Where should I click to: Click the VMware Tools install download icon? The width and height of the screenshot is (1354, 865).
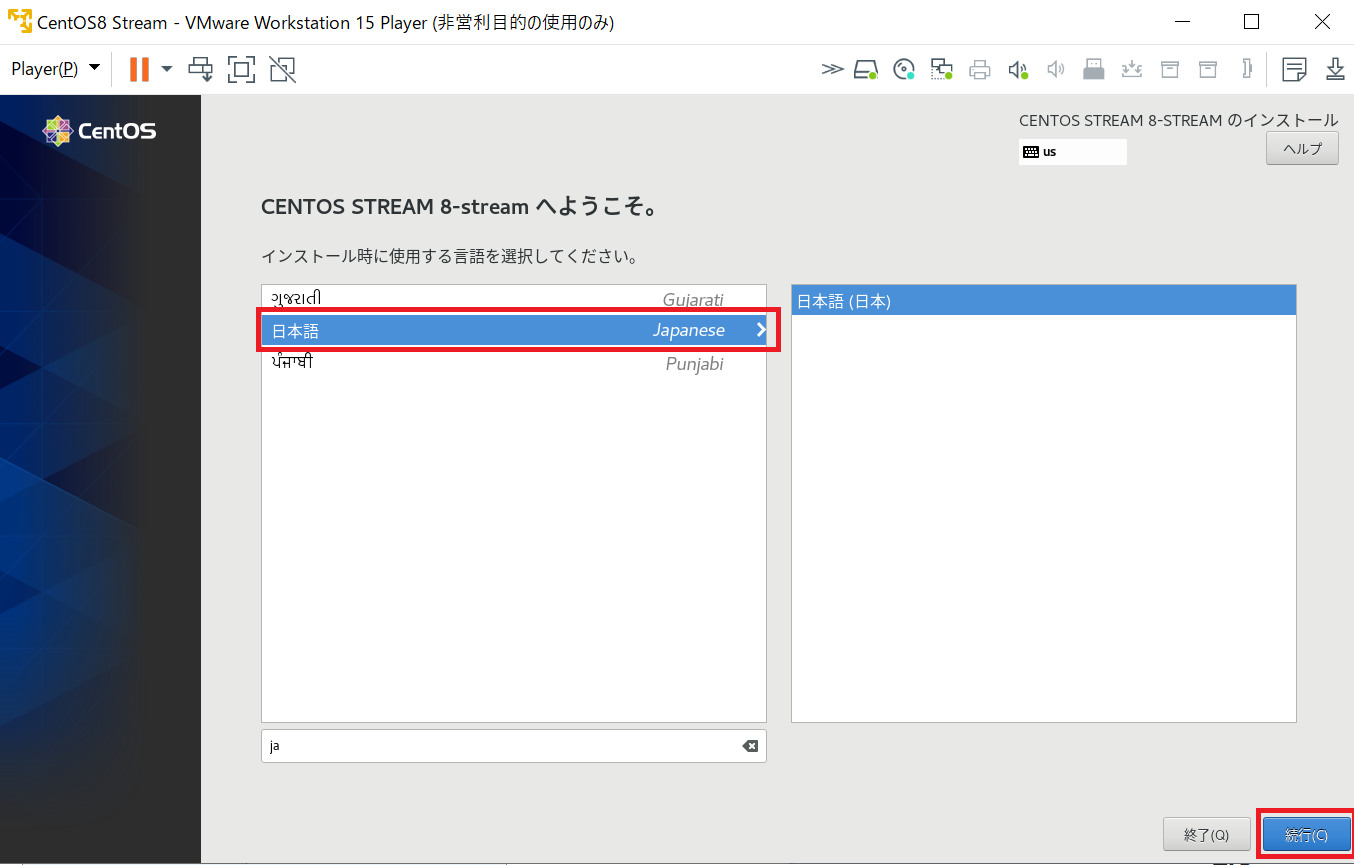pyautogui.click(x=1335, y=69)
